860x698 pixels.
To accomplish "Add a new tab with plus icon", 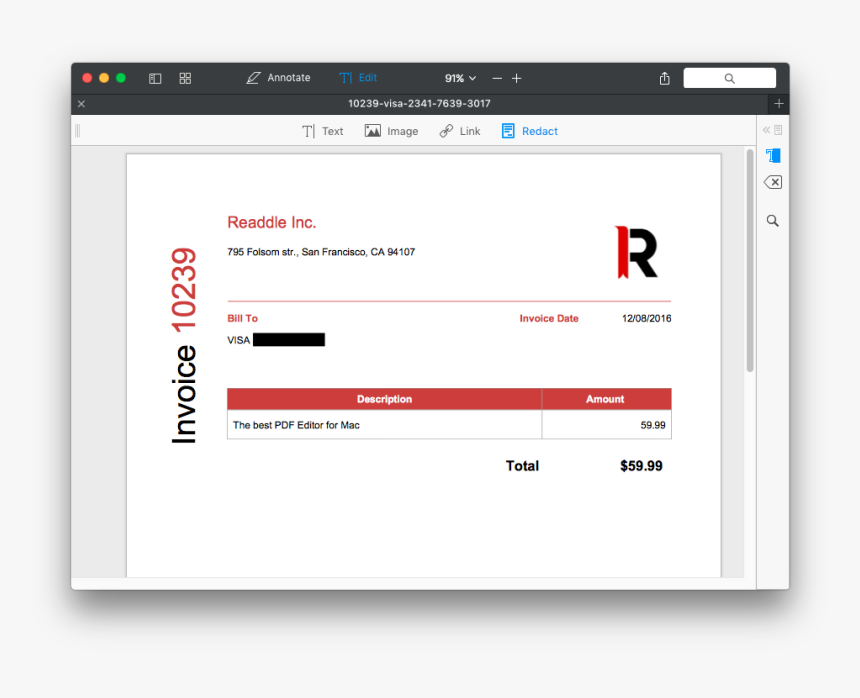I will 779,104.
